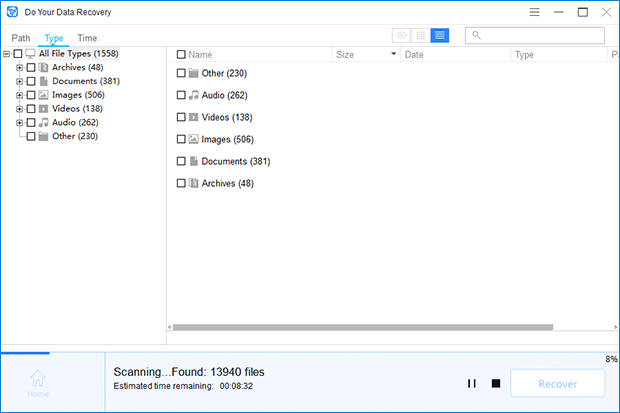Switch to list detail view

(x=440, y=36)
